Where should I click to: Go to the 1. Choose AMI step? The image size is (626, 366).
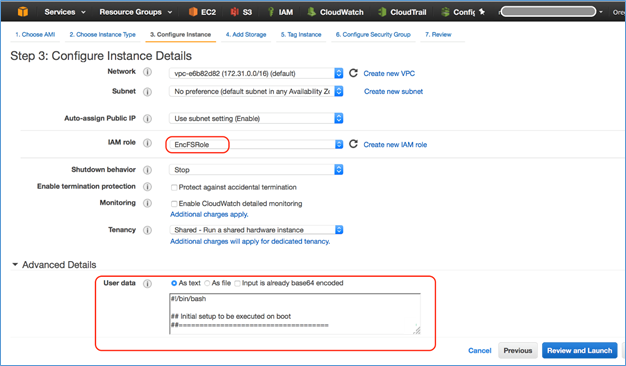35,35
